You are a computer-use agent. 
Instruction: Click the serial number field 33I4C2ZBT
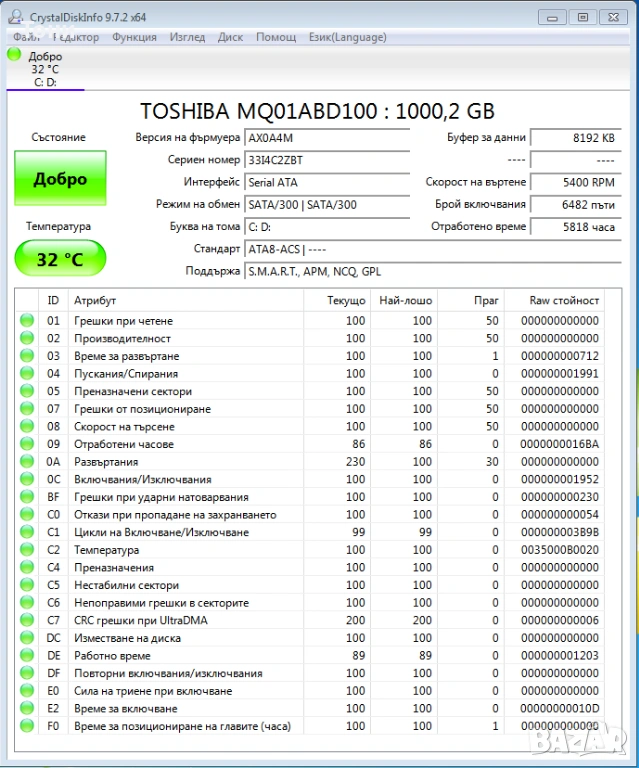326,160
